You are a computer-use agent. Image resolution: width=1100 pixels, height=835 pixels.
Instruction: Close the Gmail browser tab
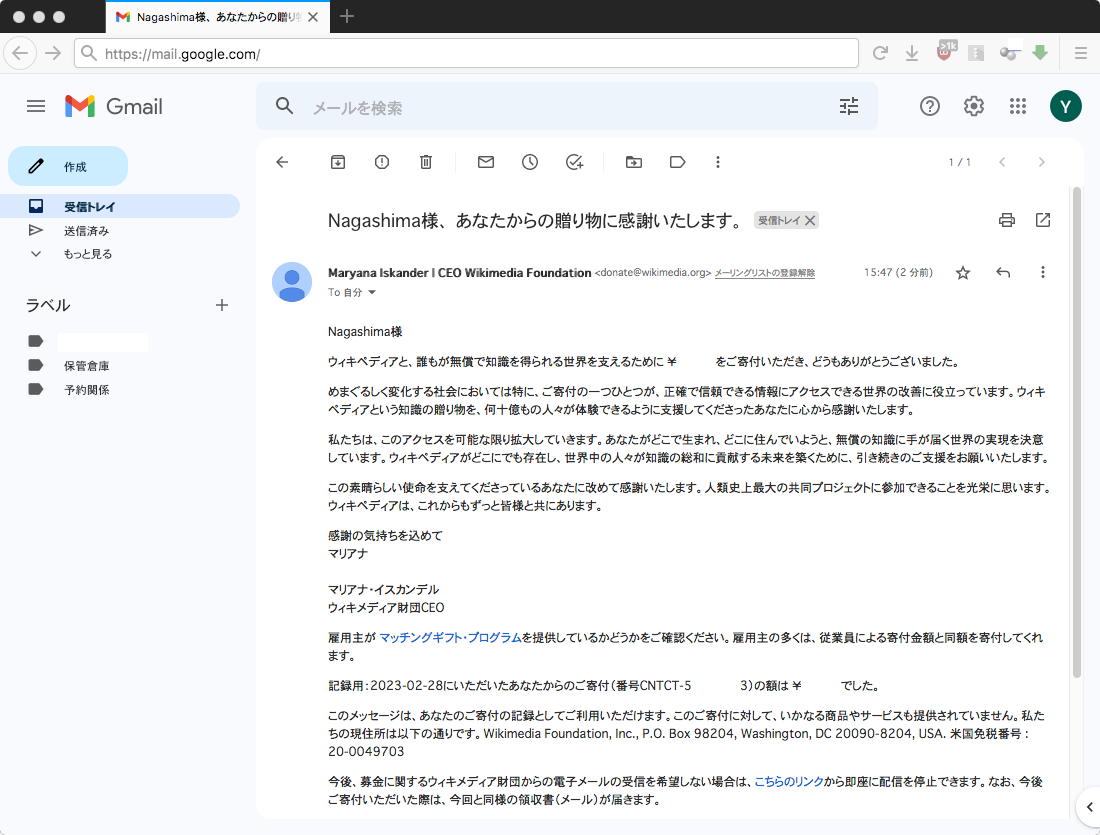click(314, 17)
